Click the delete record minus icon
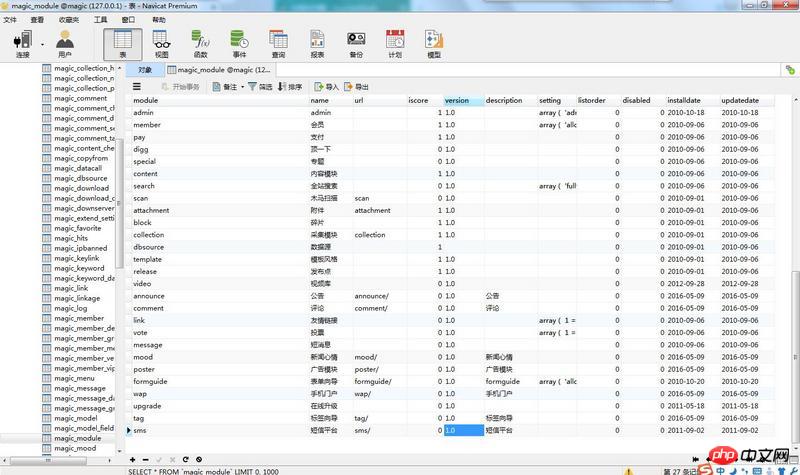800x475 pixels. (145, 460)
